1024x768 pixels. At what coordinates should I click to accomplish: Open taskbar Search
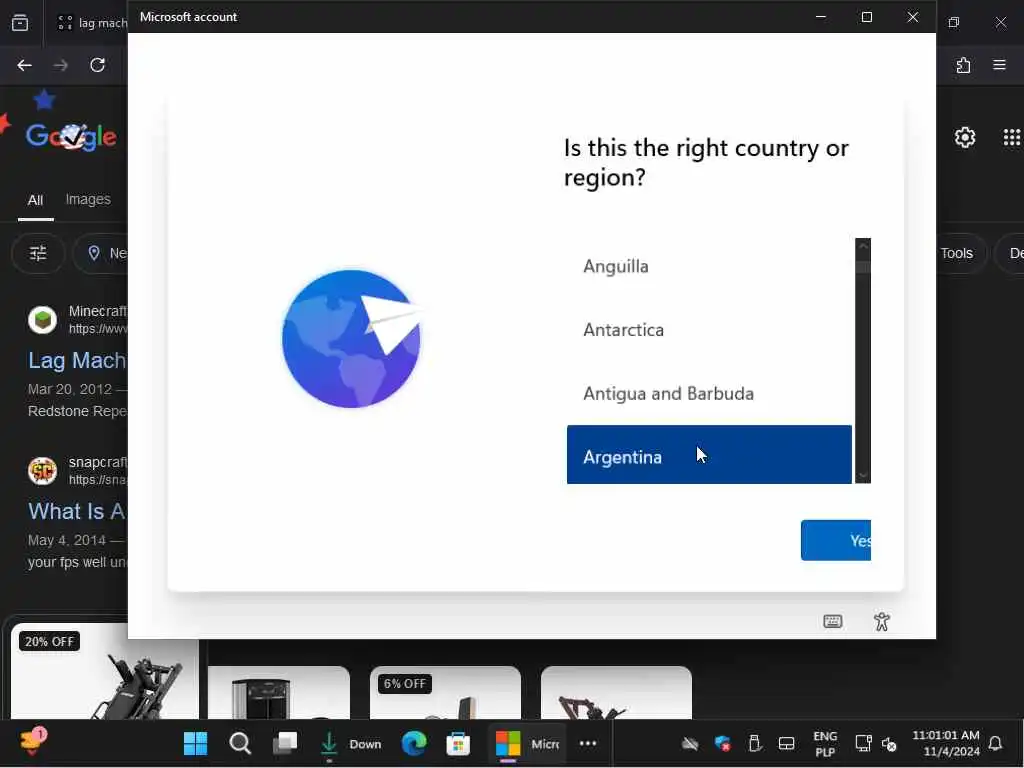(240, 743)
